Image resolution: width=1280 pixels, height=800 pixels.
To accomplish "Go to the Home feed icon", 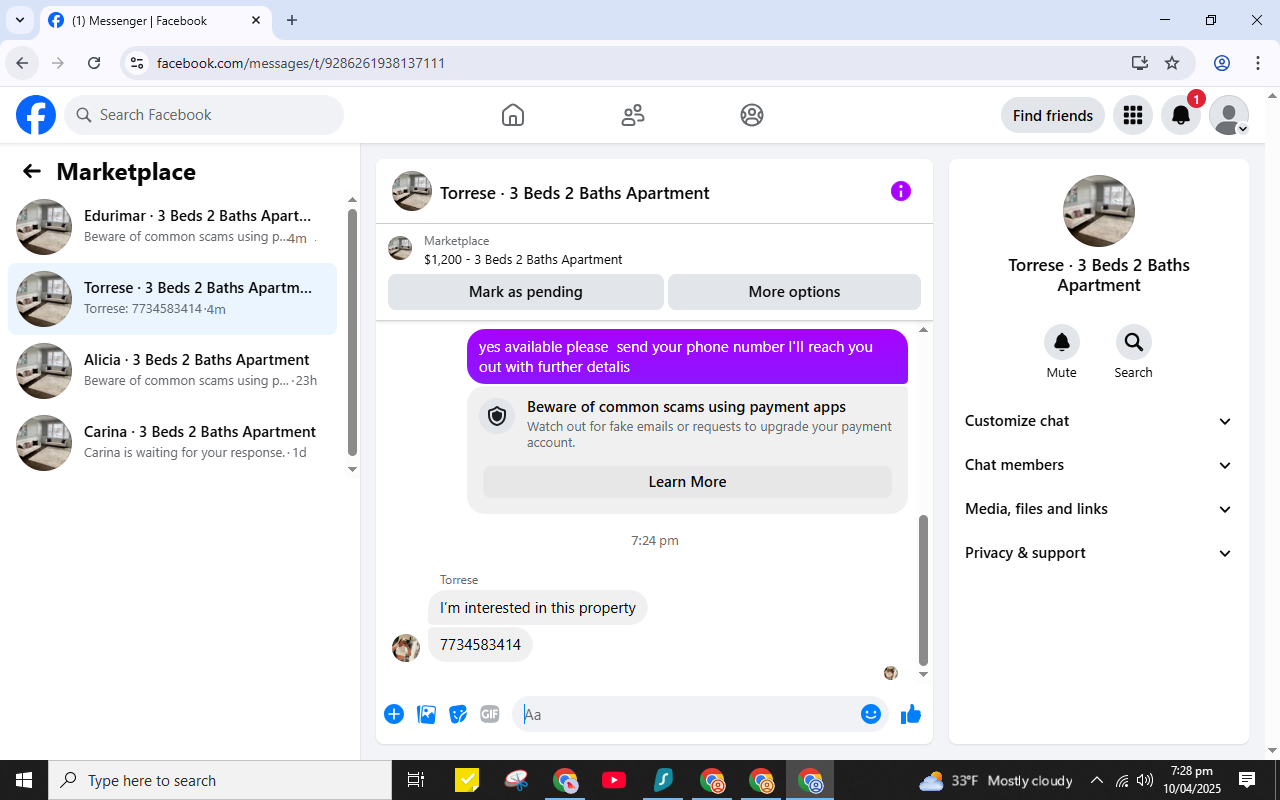I will [x=513, y=115].
